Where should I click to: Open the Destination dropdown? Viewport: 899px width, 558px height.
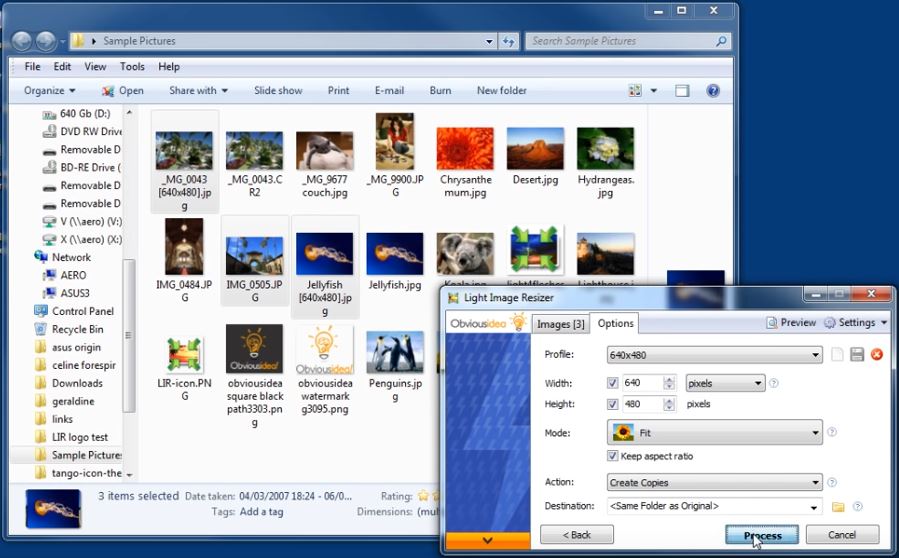click(814, 507)
